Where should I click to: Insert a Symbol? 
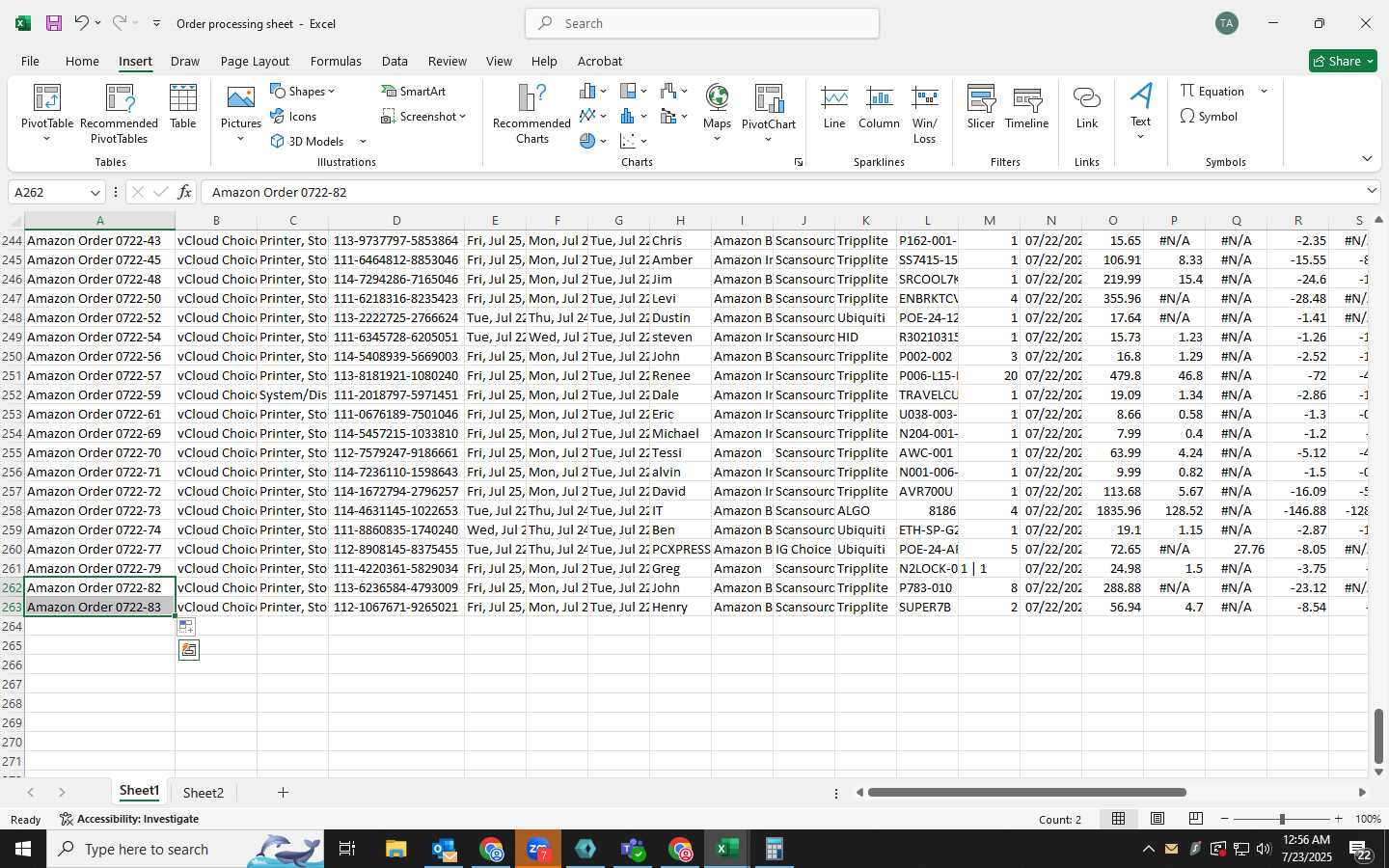(x=1209, y=116)
